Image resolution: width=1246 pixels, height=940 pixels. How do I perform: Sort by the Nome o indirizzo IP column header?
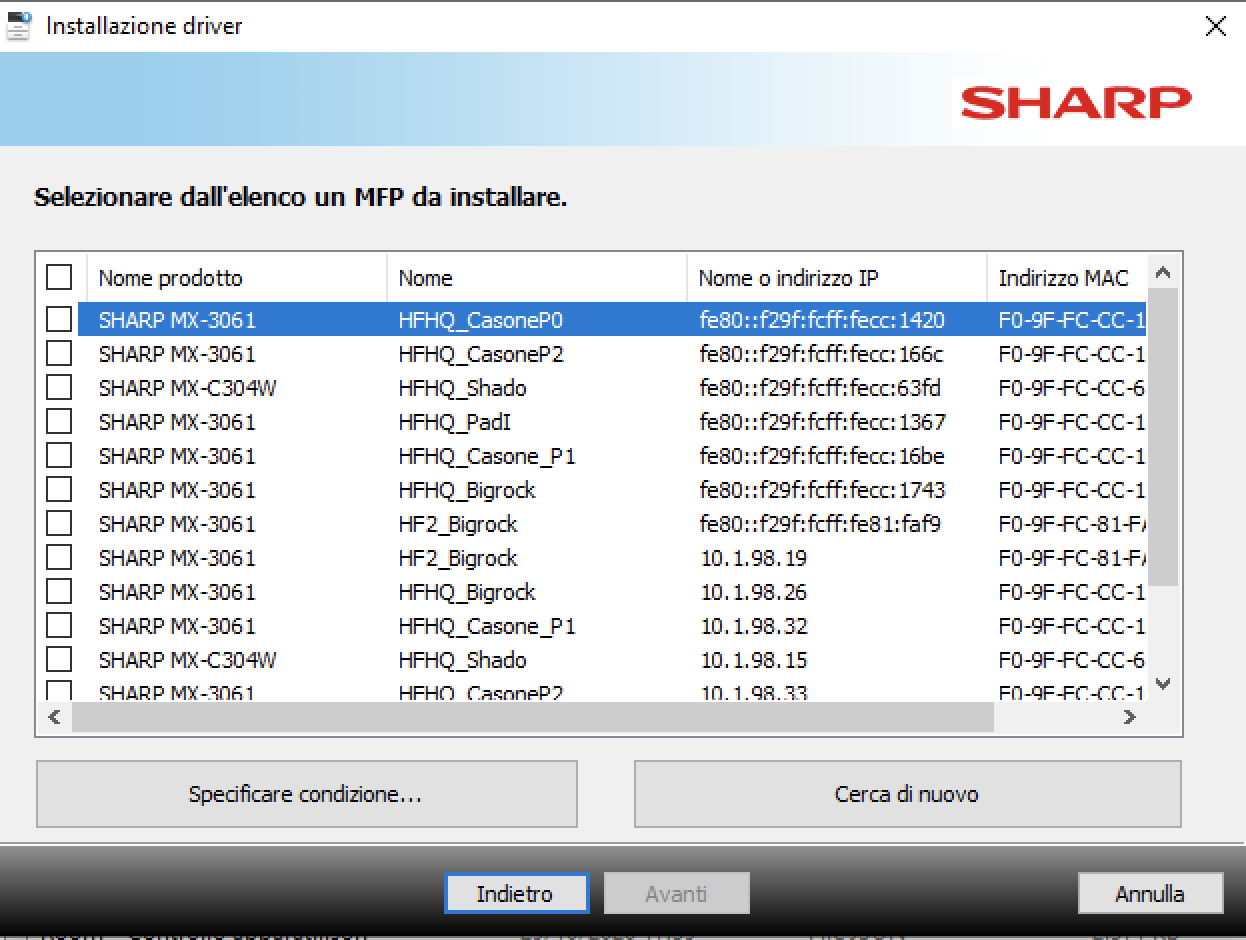pyautogui.click(x=837, y=278)
